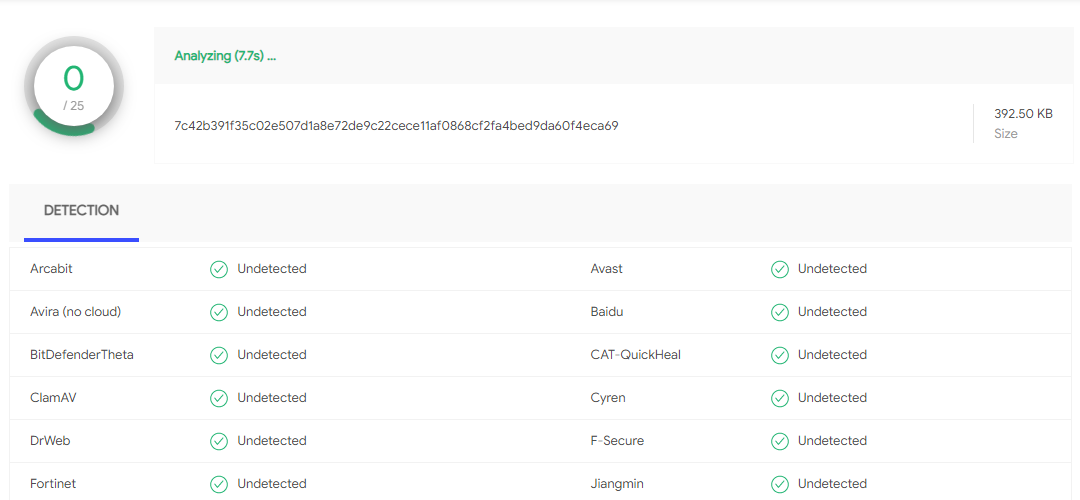The image size is (1080, 500).
Task: Click the Undetected result for F-Secure
Action: tap(832, 440)
